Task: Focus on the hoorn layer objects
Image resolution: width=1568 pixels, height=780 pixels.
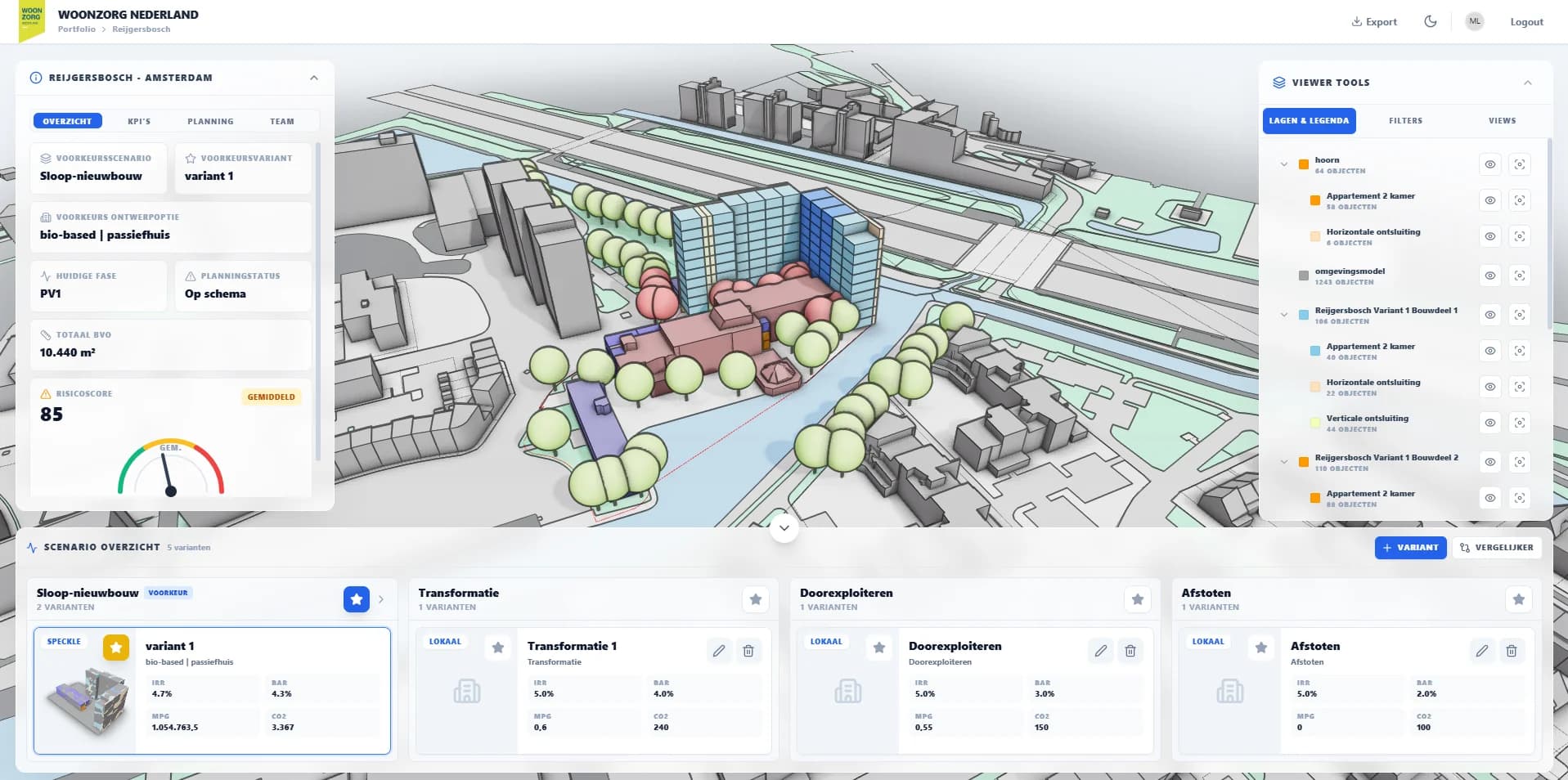Action: pyautogui.click(x=1519, y=164)
